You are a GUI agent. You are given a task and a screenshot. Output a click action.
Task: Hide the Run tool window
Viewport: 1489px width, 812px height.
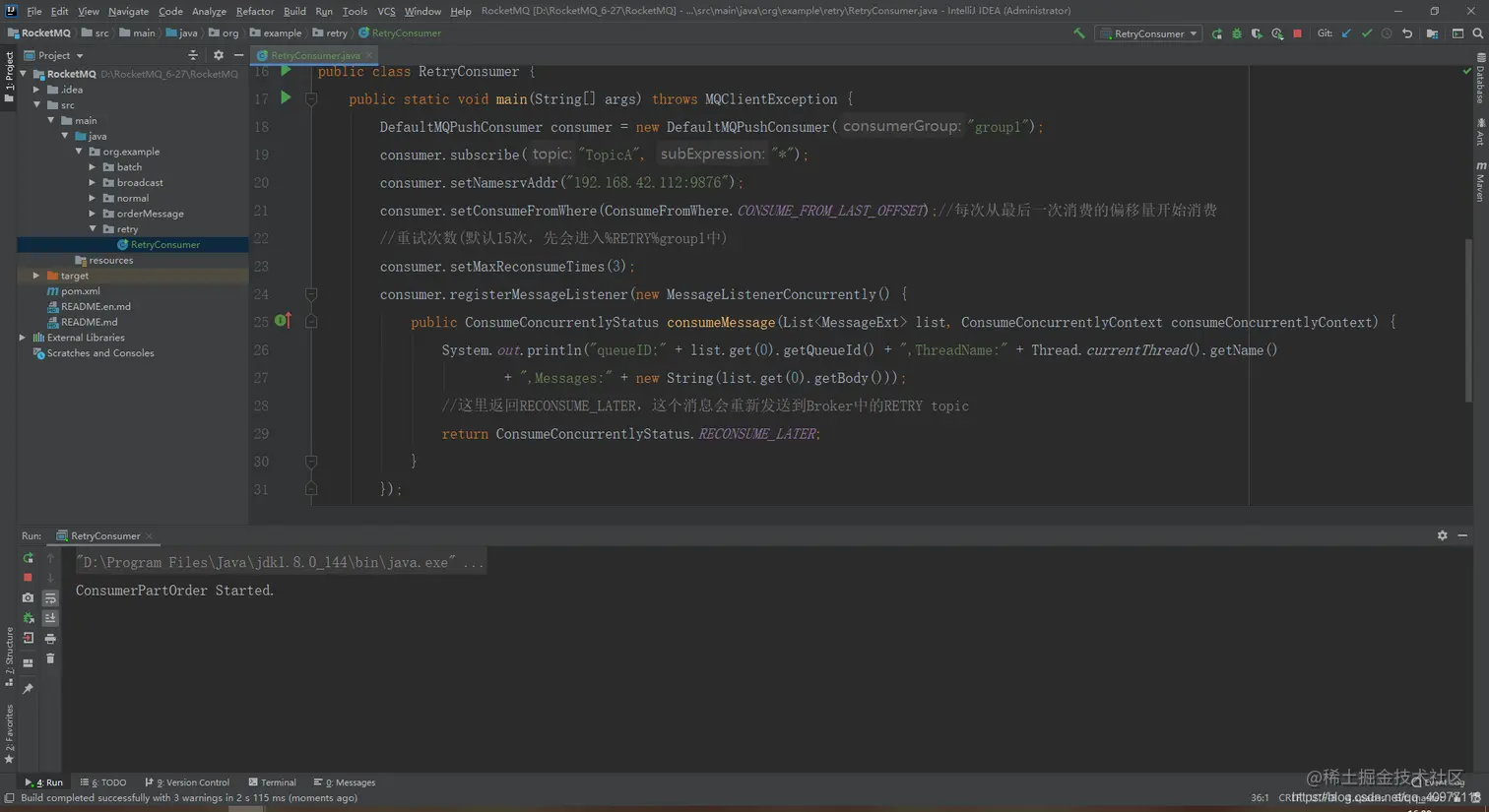[x=1462, y=535]
